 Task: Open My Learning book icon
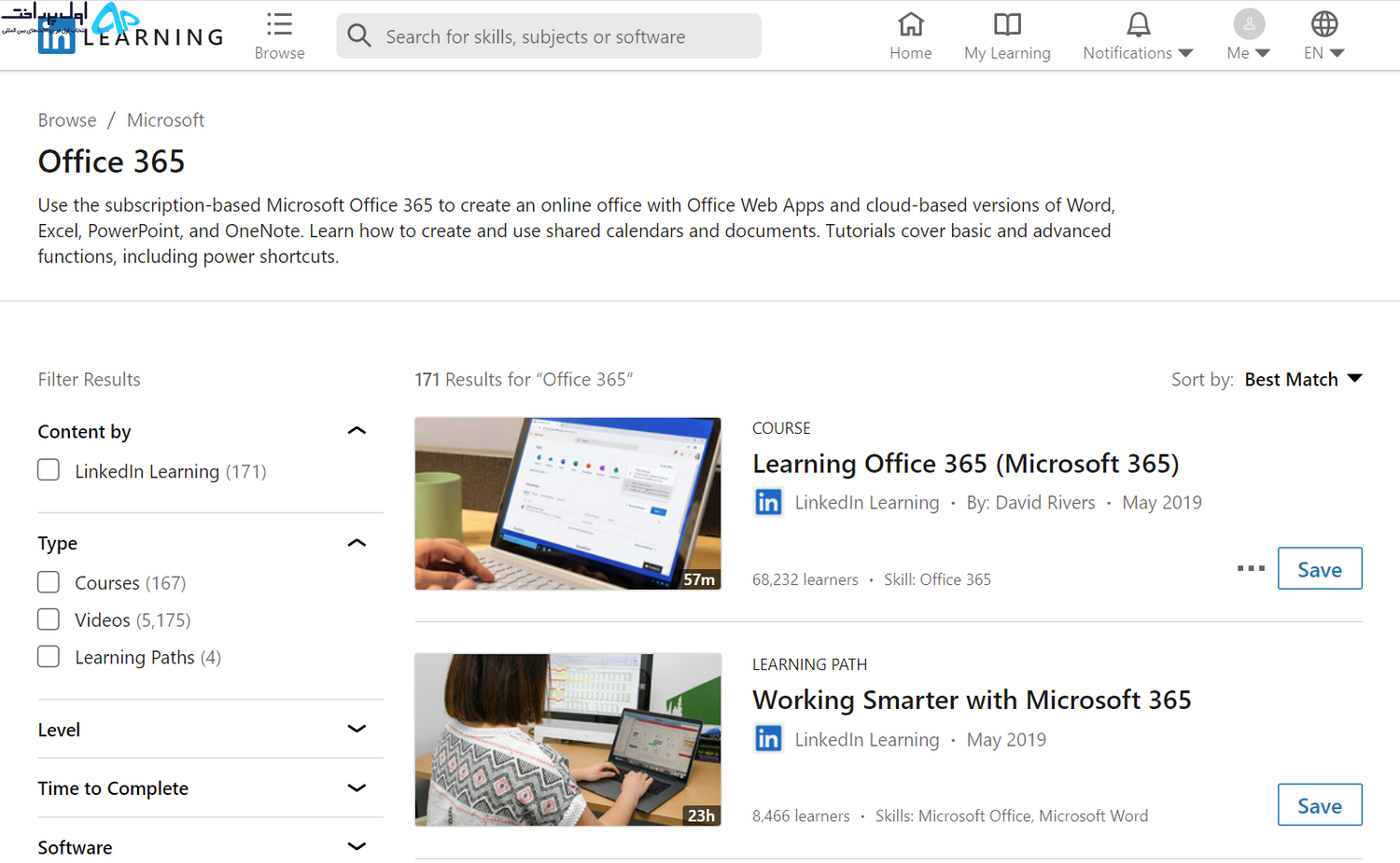1007,23
